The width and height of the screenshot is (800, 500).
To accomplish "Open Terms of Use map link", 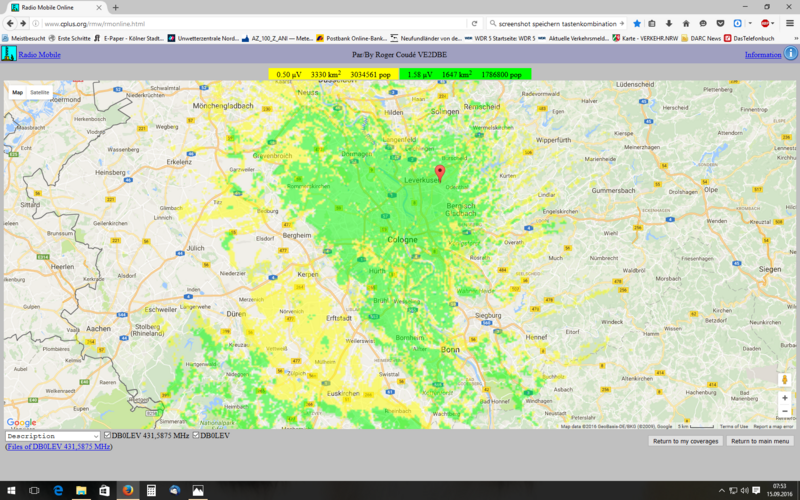I will 734,426.
